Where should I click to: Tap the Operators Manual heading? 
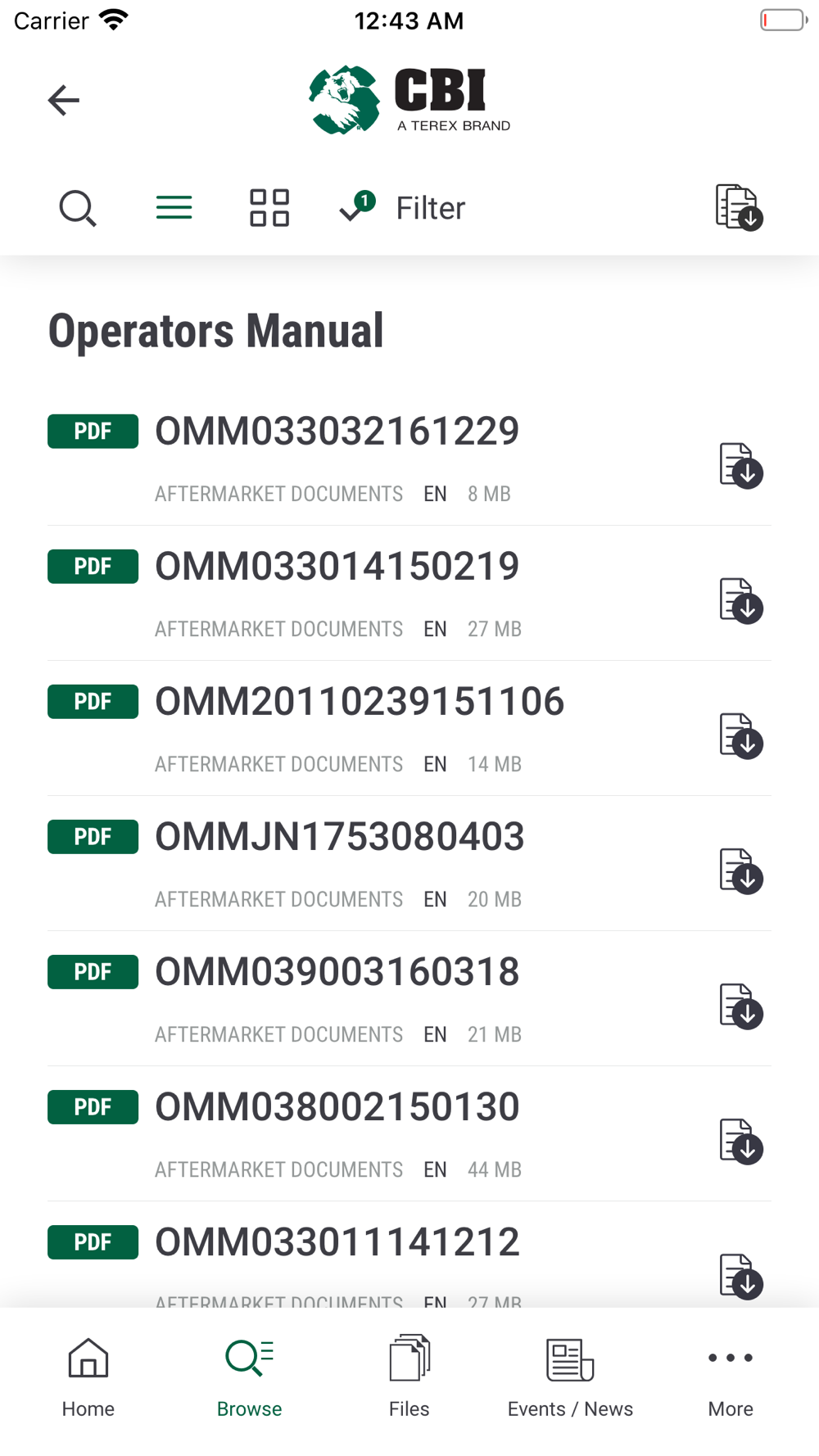click(216, 331)
